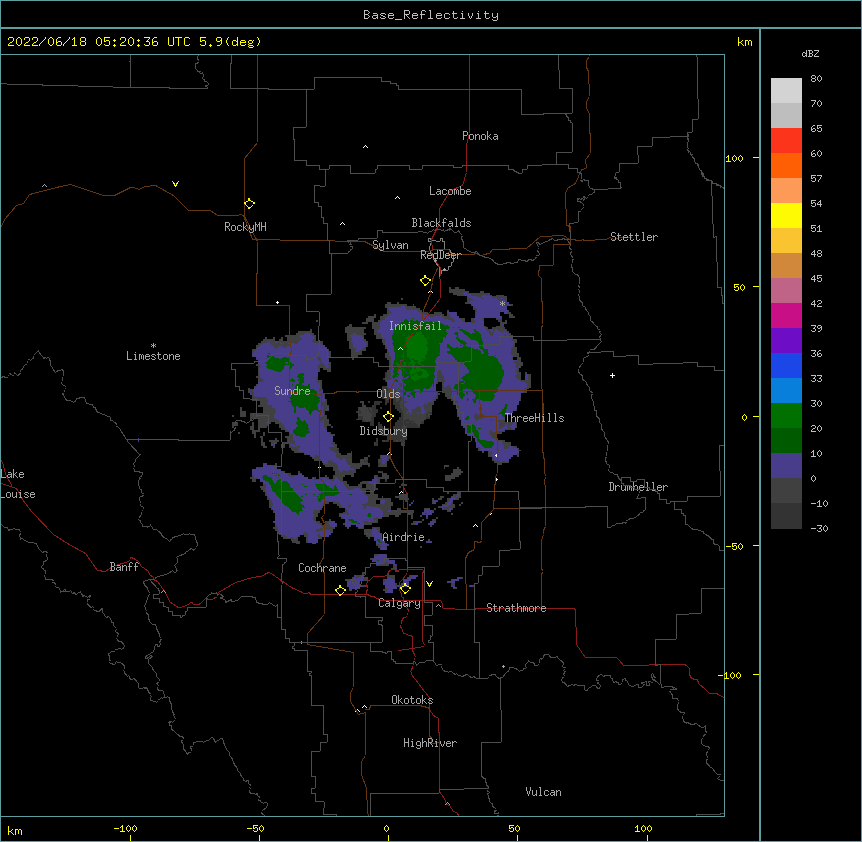862x842 pixels.
Task: Click the -50 tick label on the vertical axis
Action: [734, 546]
